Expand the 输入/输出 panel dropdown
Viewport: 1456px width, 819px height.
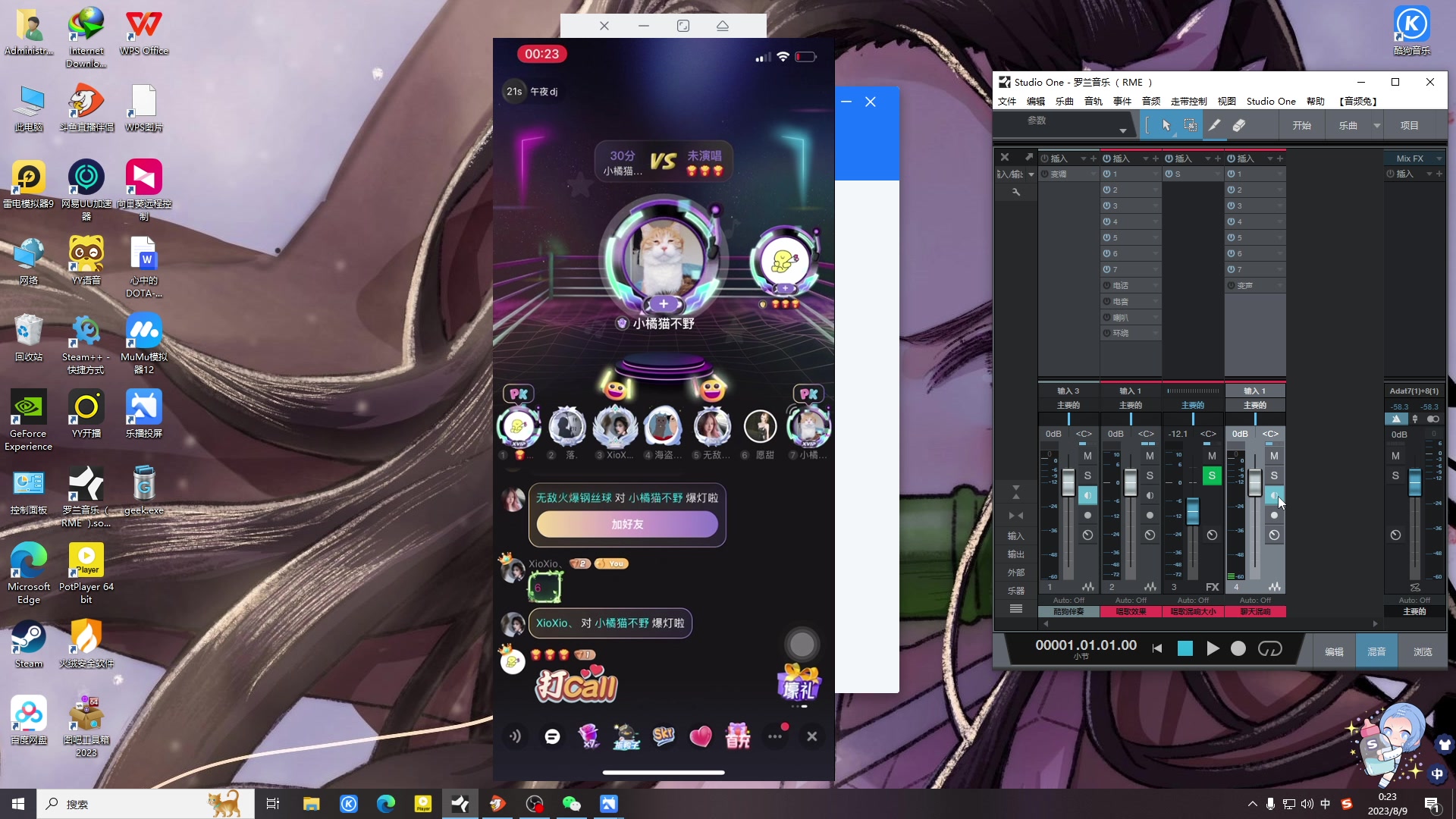(1031, 174)
